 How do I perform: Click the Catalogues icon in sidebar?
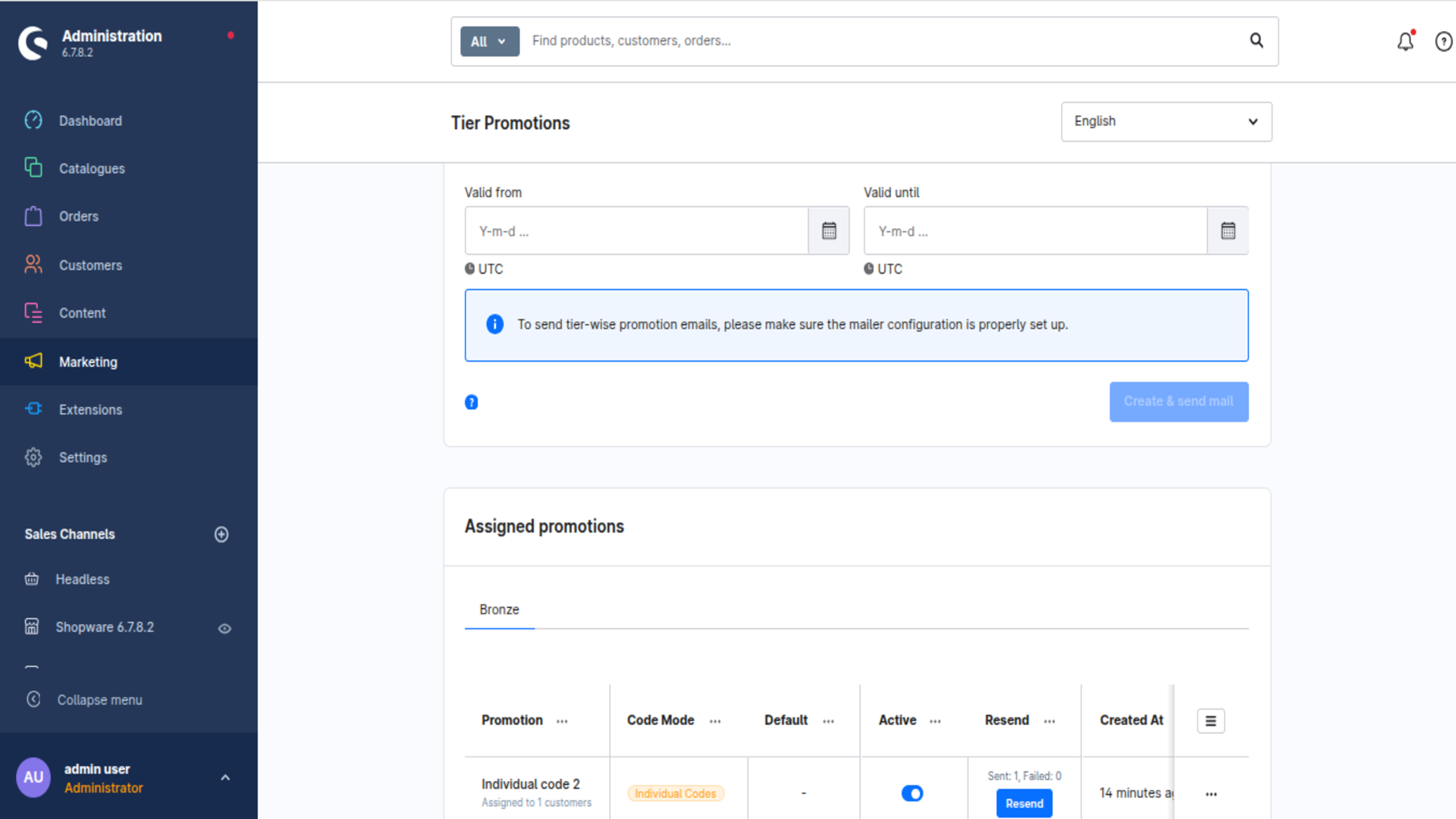33,167
